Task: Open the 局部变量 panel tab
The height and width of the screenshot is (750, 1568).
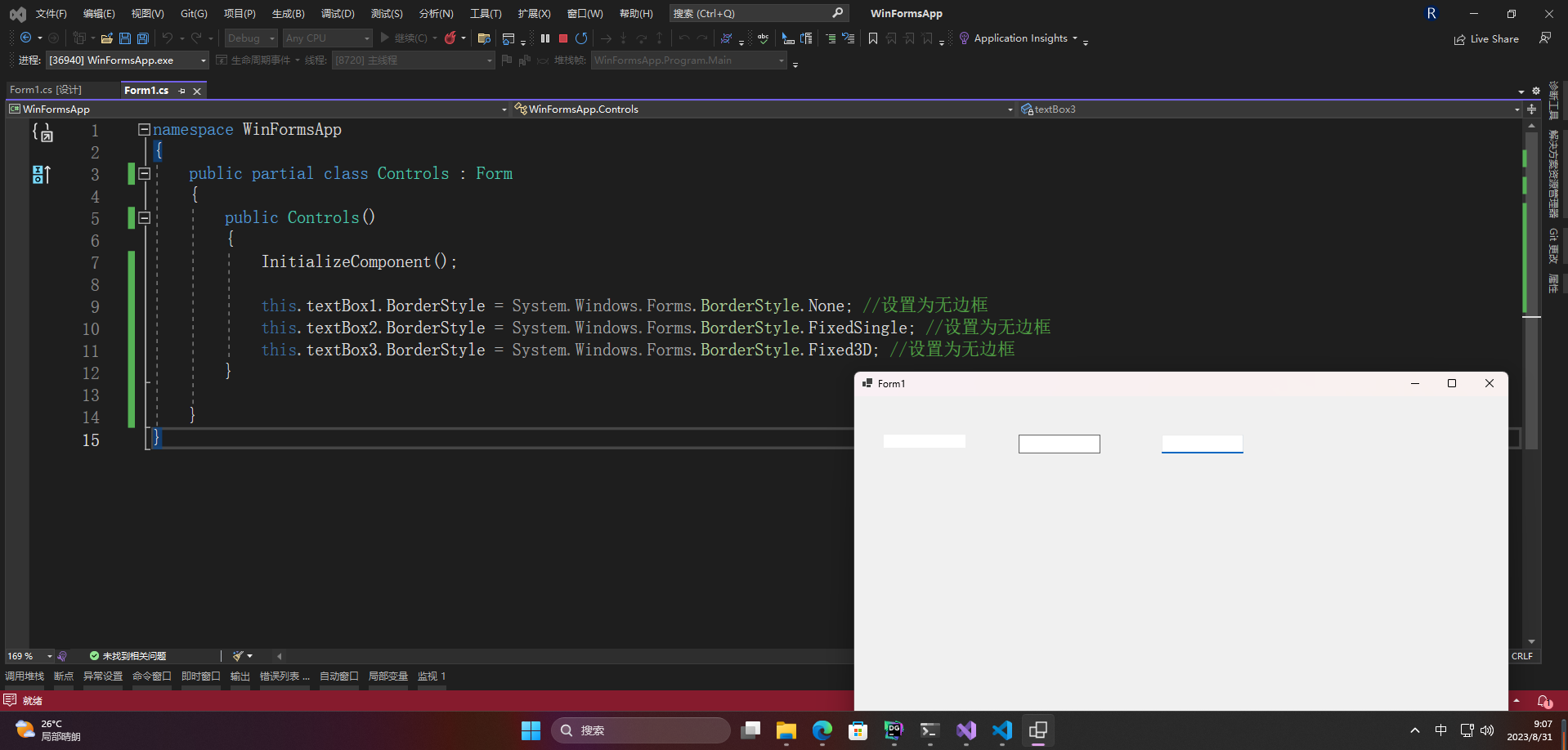Action: click(x=388, y=676)
